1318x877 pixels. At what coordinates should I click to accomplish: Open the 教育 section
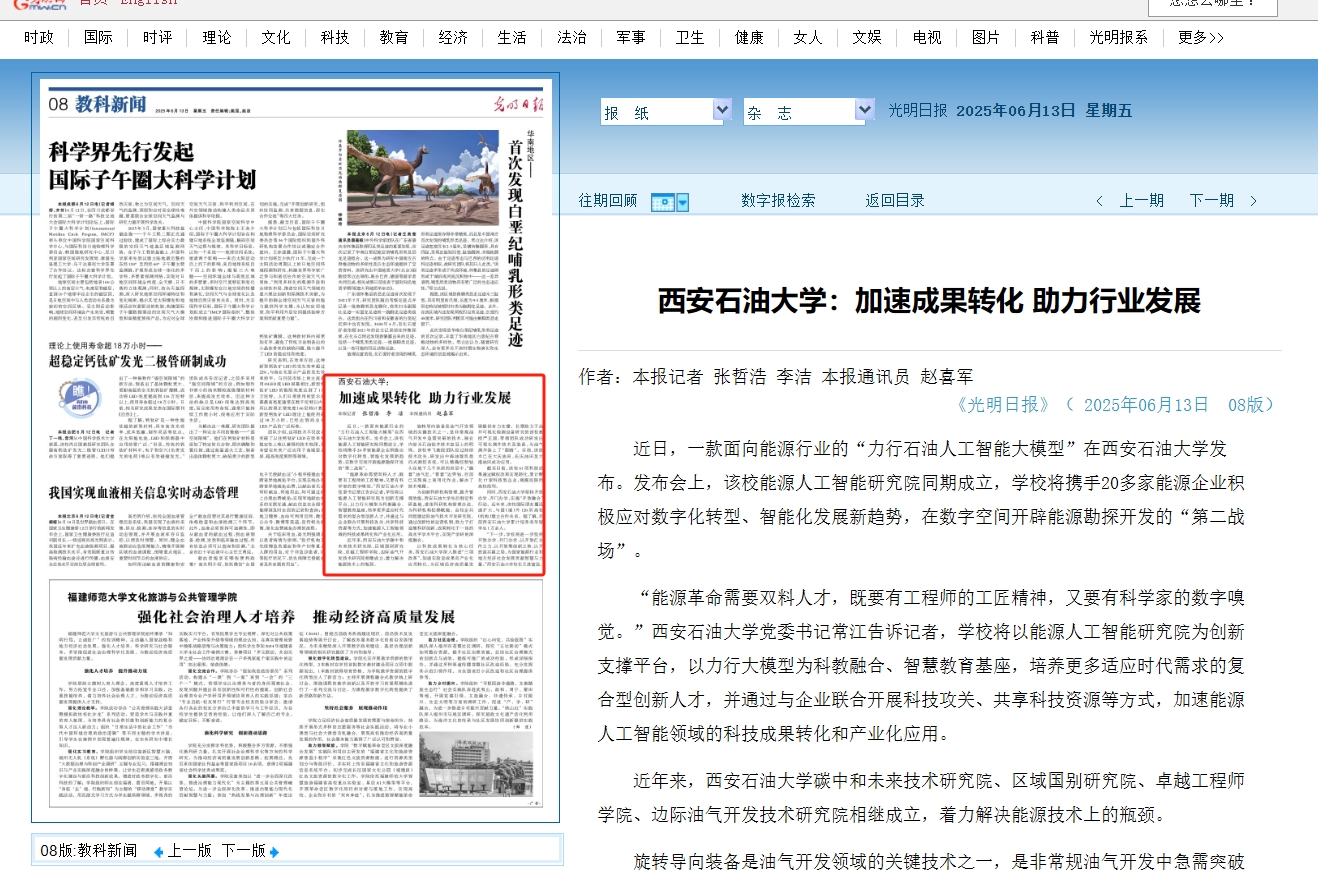[x=394, y=37]
